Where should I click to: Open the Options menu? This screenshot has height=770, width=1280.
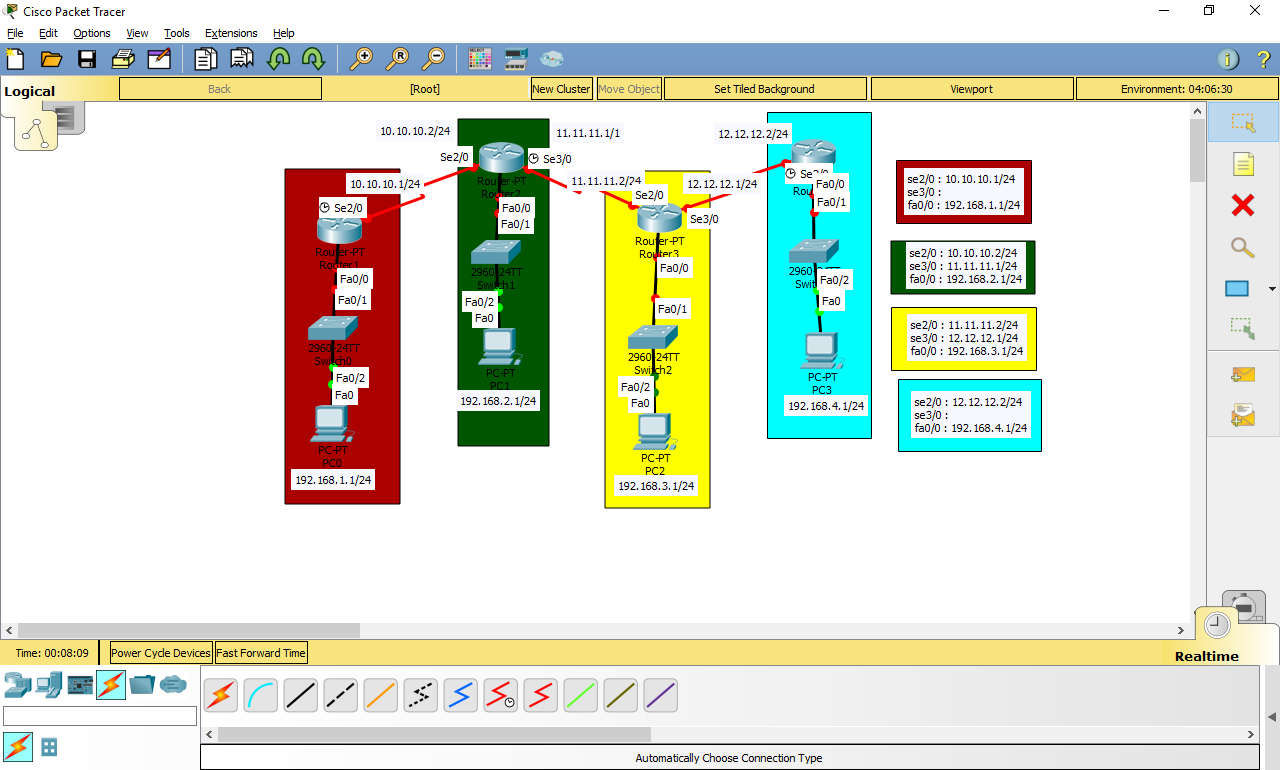[92, 33]
